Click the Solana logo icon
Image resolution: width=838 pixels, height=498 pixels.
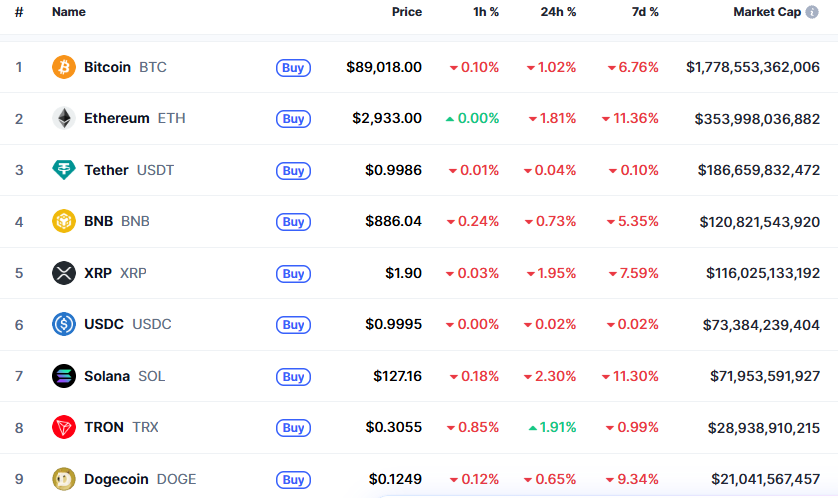pos(64,376)
